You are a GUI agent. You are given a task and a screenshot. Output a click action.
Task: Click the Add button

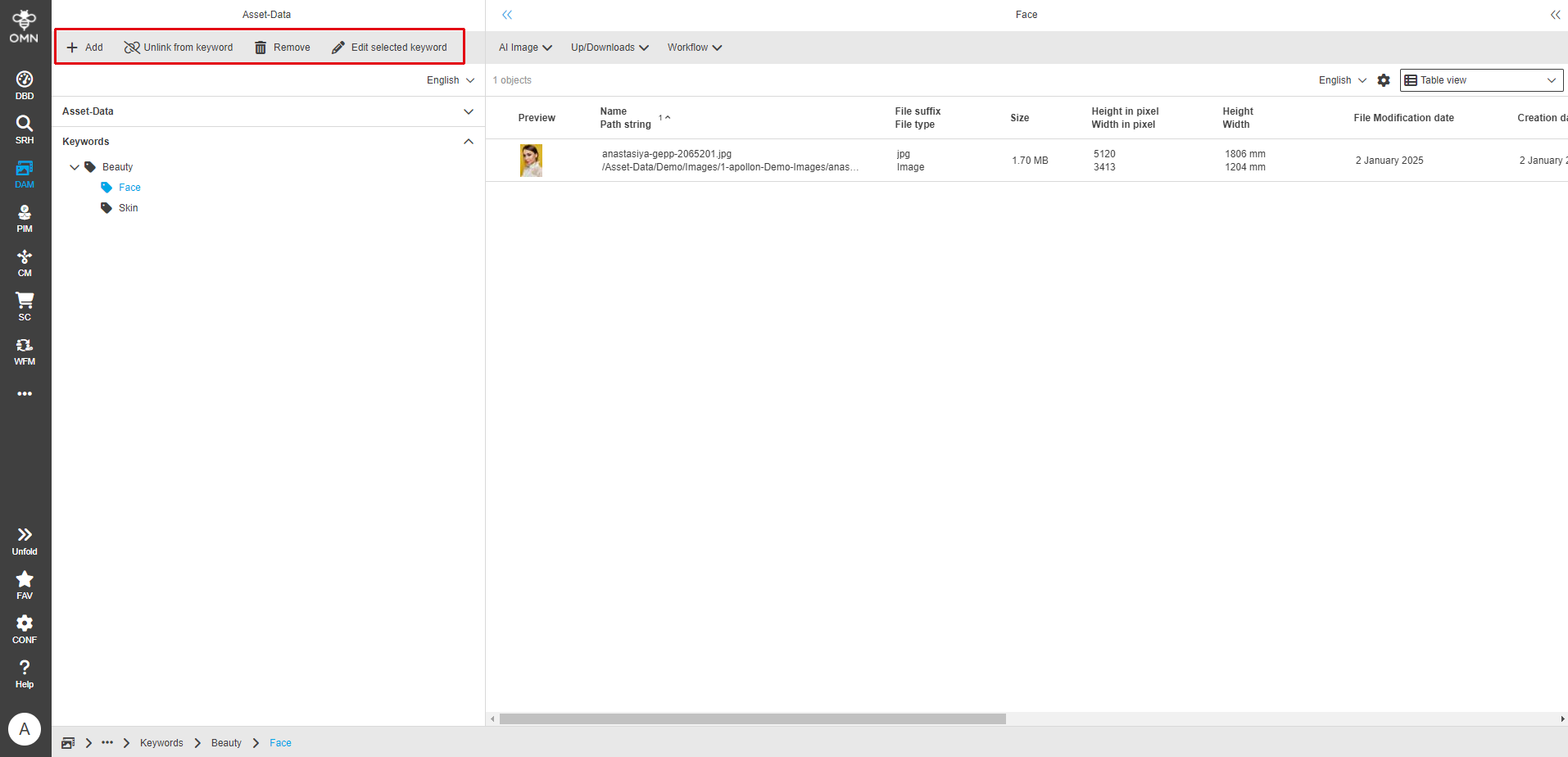click(x=84, y=47)
